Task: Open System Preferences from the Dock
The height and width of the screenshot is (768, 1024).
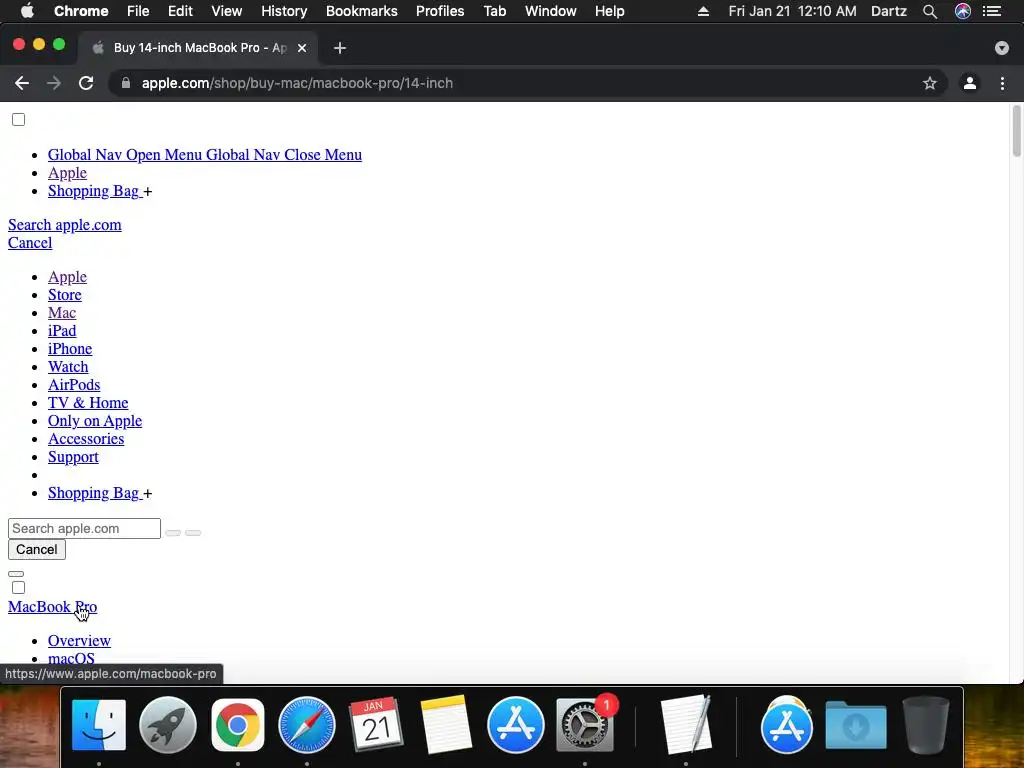Action: [x=584, y=725]
